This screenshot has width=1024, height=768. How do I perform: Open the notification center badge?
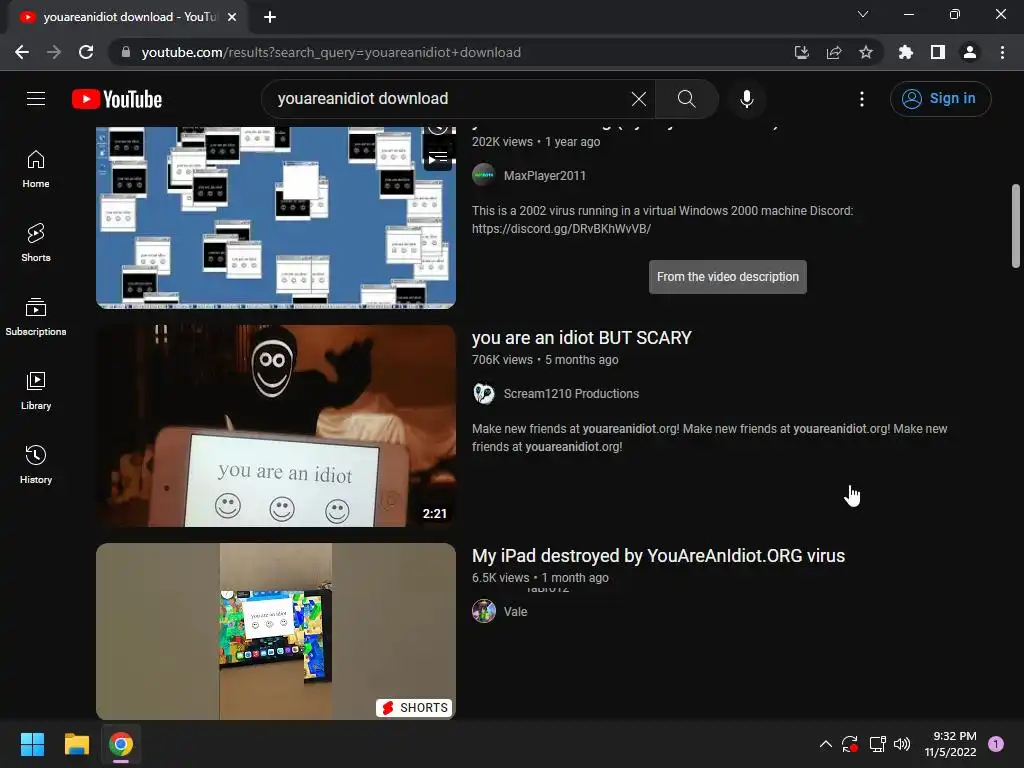(996, 744)
